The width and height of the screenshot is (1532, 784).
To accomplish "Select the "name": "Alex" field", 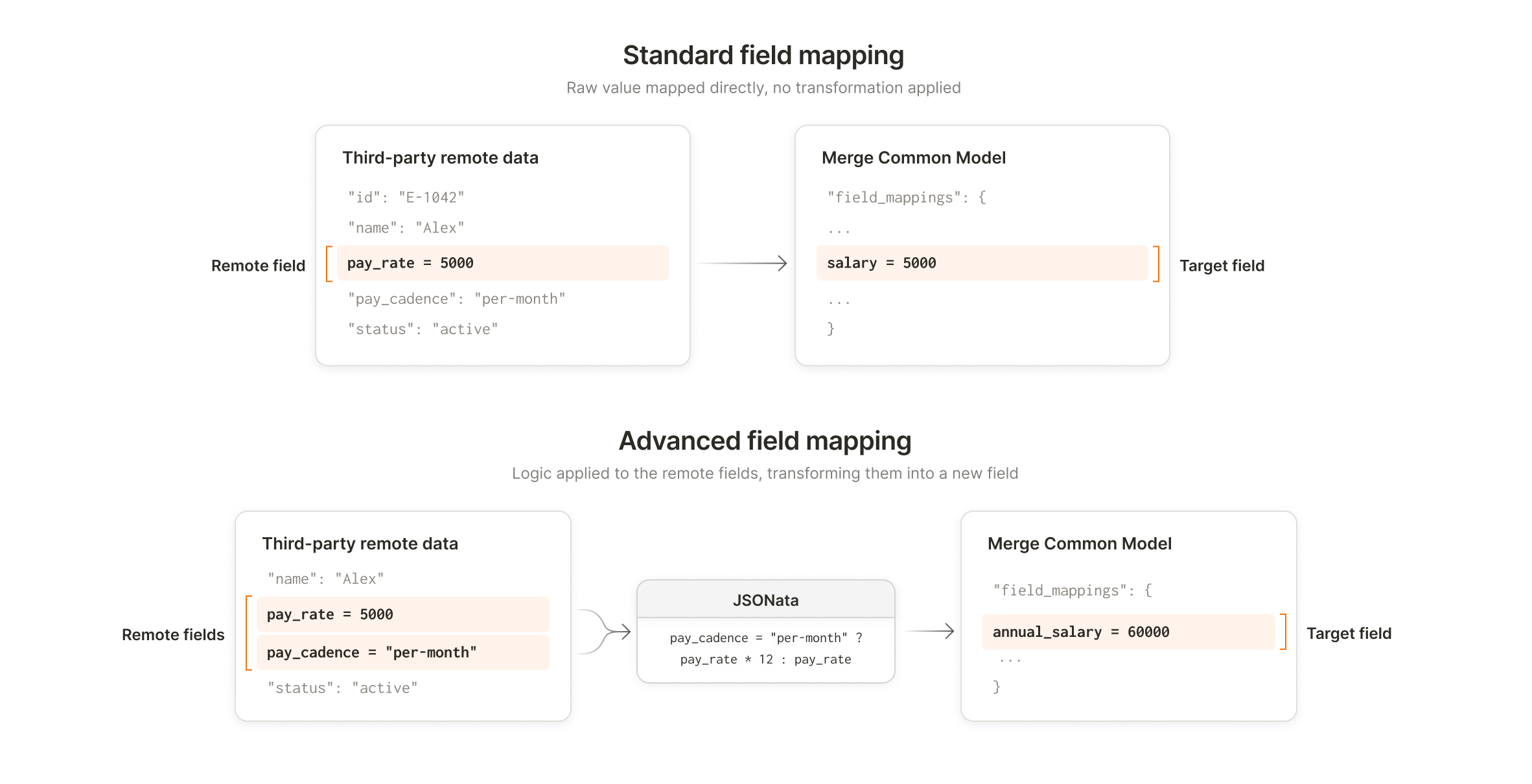I will (x=405, y=227).
